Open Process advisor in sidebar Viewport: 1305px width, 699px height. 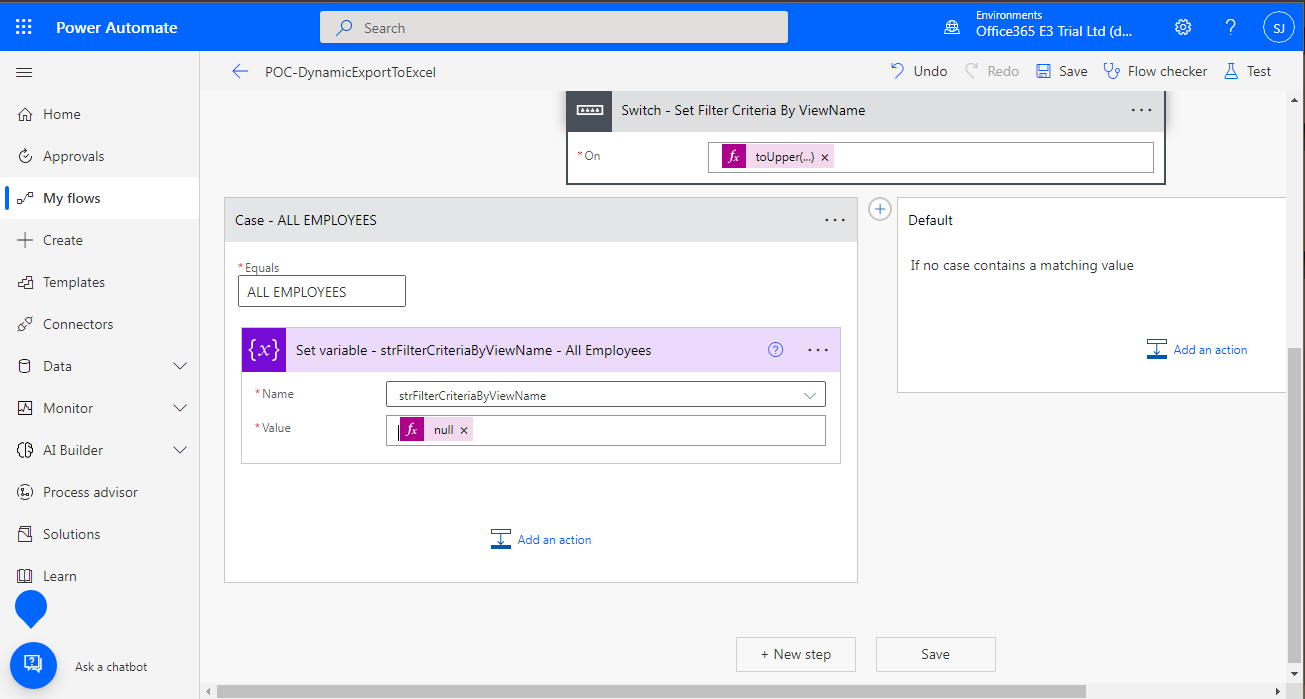tap(100, 492)
